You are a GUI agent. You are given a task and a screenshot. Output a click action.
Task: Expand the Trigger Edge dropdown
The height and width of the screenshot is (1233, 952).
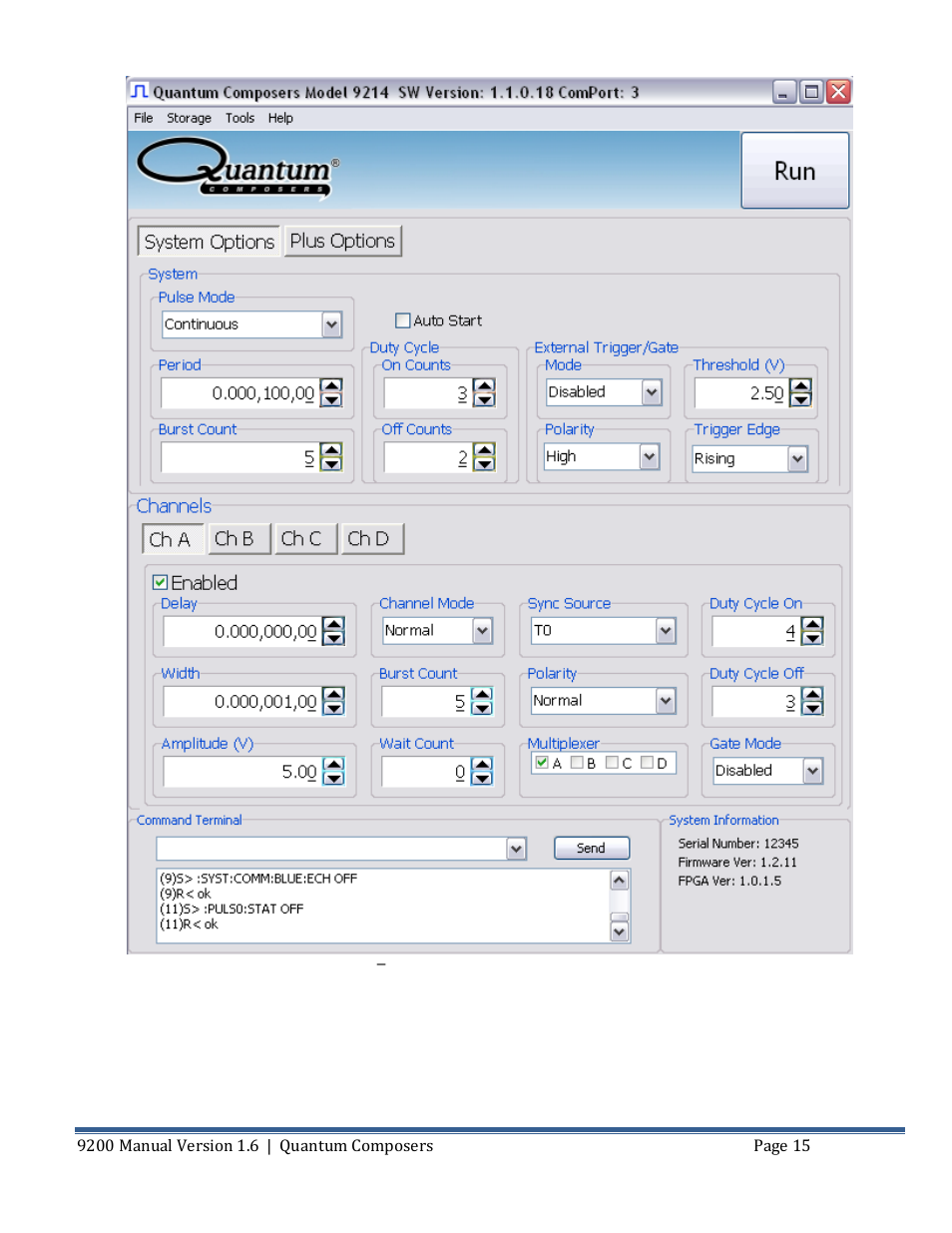tap(796, 458)
